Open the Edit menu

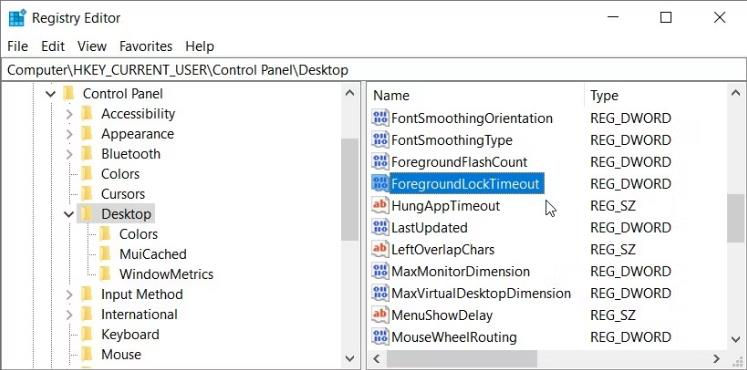(52, 46)
